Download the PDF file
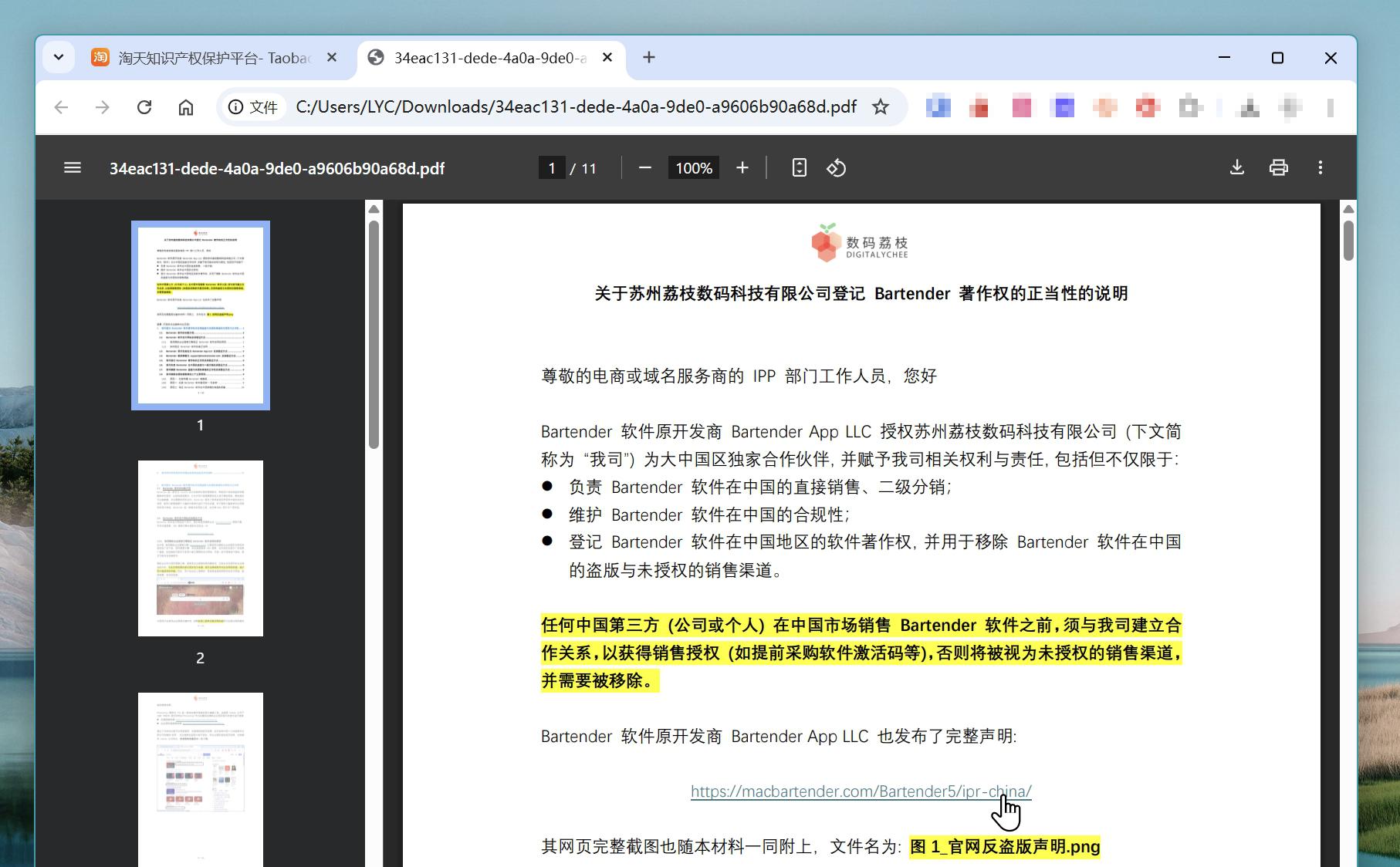1400x867 pixels. click(1237, 168)
